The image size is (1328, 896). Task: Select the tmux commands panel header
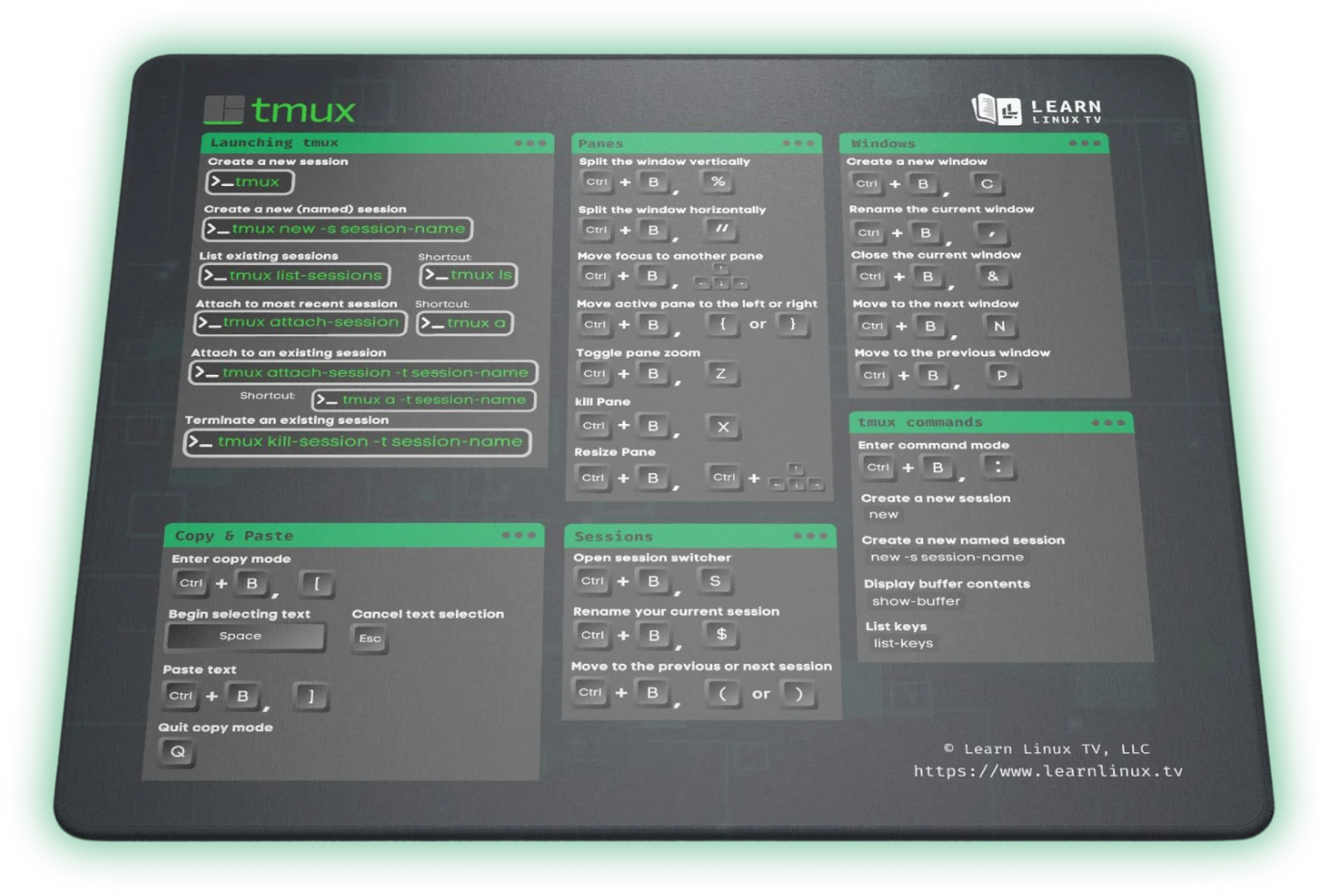(x=991, y=422)
